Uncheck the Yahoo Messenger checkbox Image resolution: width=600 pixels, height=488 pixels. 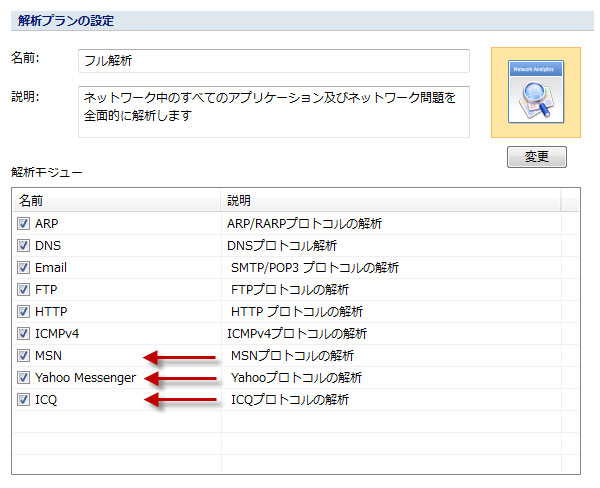coord(24,377)
